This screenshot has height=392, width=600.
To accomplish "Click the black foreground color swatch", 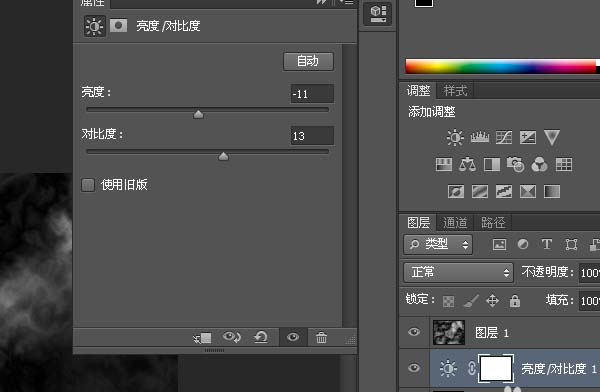I will [424, 2].
